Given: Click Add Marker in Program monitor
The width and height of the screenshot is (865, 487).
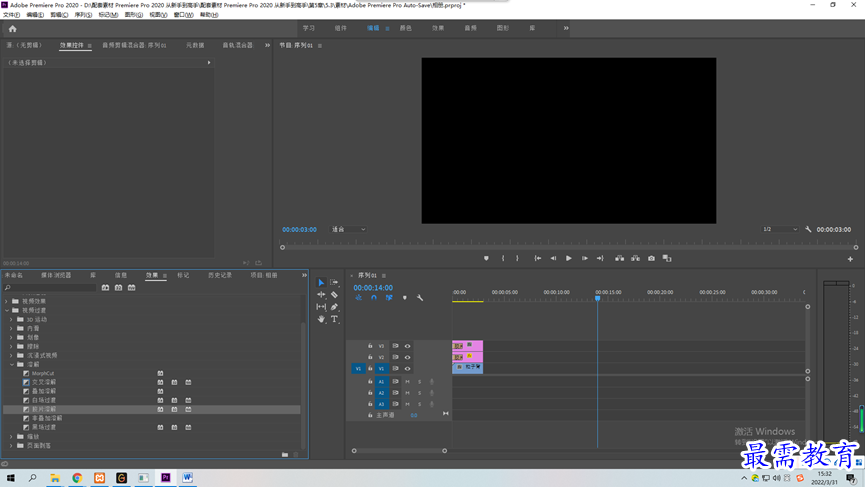Looking at the screenshot, I should (x=486, y=258).
